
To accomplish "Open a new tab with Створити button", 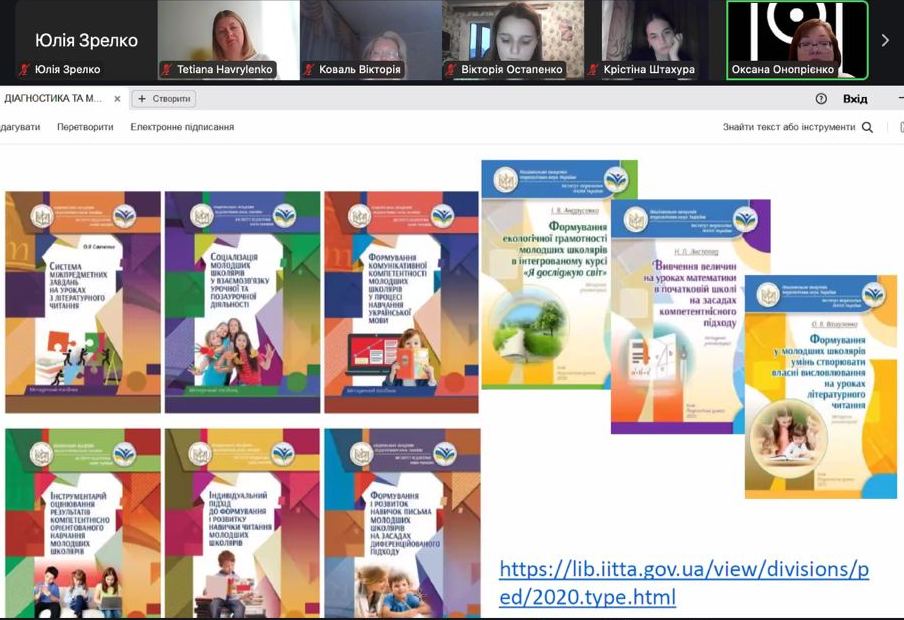I will click(x=164, y=99).
